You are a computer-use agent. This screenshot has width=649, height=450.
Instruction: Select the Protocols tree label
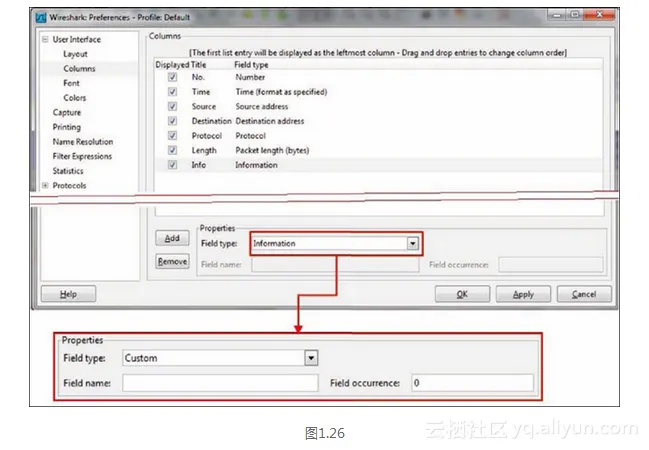click(69, 185)
